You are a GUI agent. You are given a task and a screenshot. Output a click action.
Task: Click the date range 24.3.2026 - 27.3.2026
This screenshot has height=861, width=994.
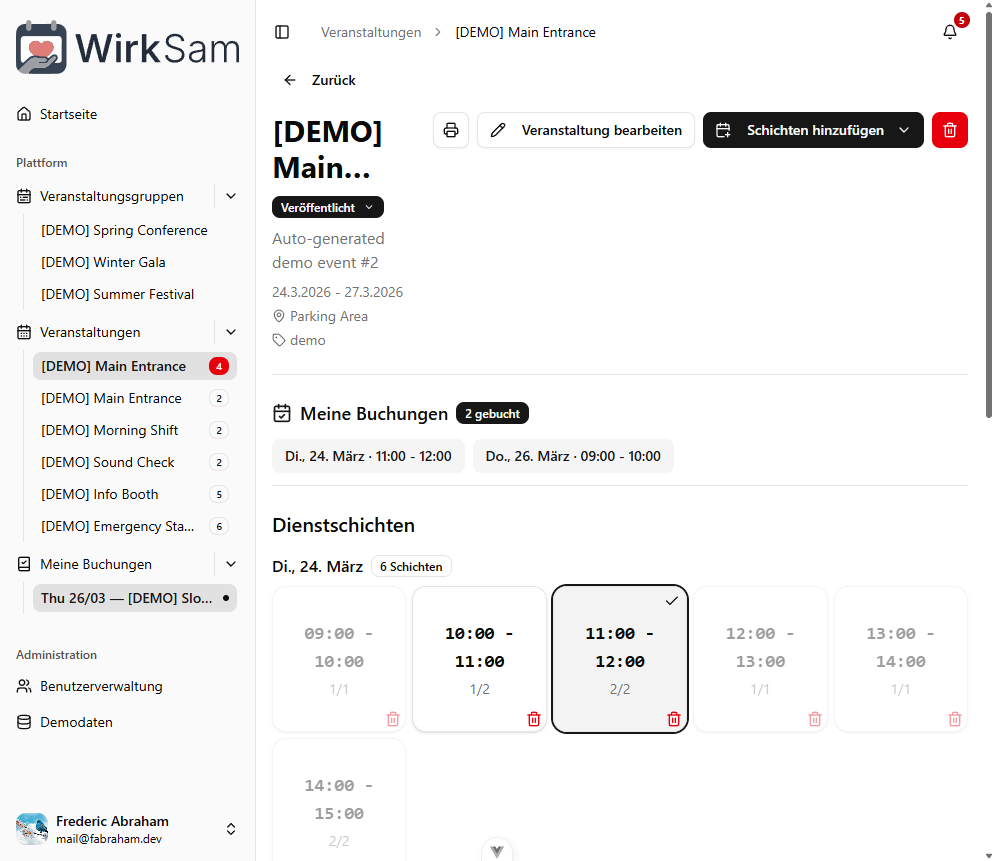[337, 292]
